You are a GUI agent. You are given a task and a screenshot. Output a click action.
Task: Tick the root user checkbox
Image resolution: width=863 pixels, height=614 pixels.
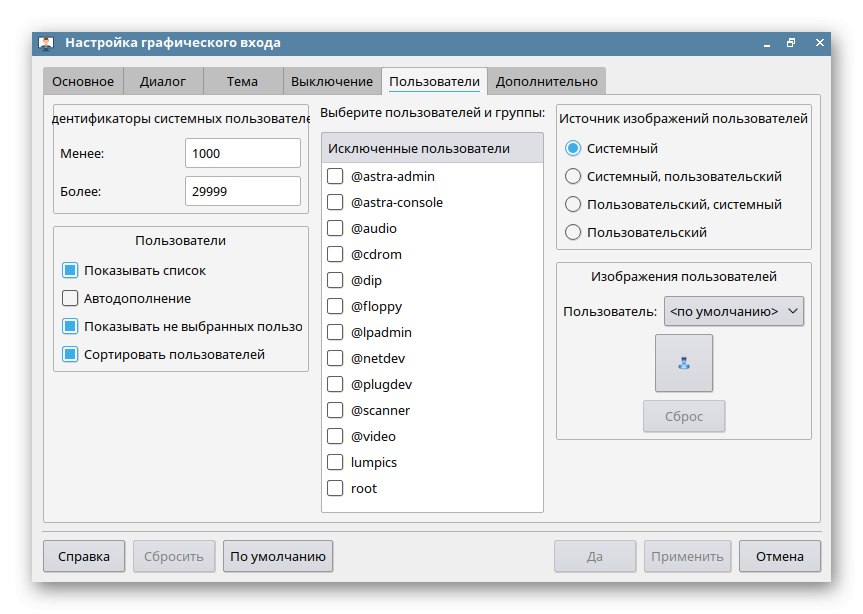[x=335, y=489]
